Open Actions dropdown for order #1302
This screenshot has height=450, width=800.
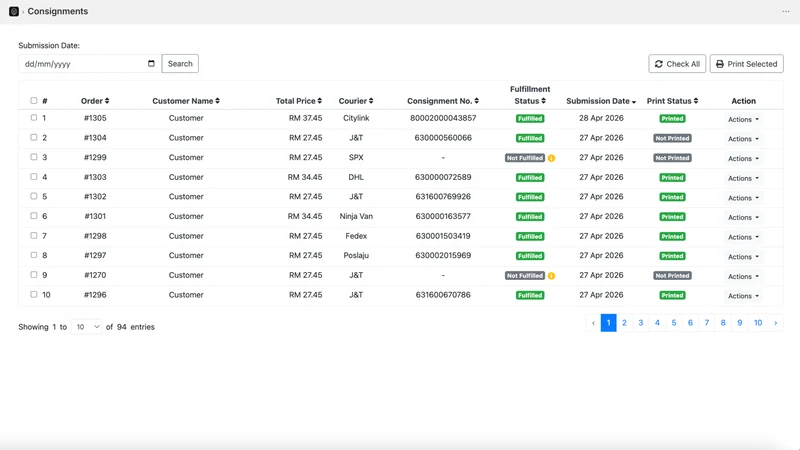[743, 198]
